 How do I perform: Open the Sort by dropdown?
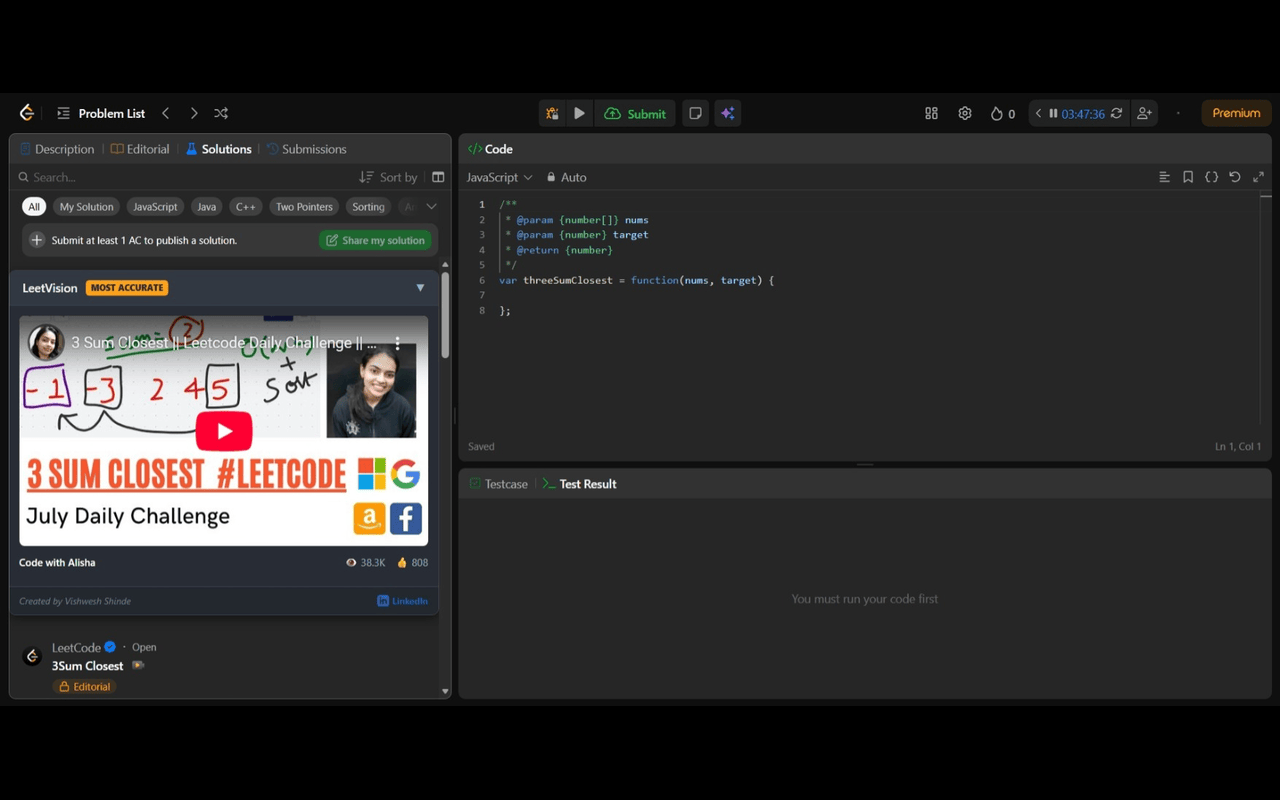388,177
